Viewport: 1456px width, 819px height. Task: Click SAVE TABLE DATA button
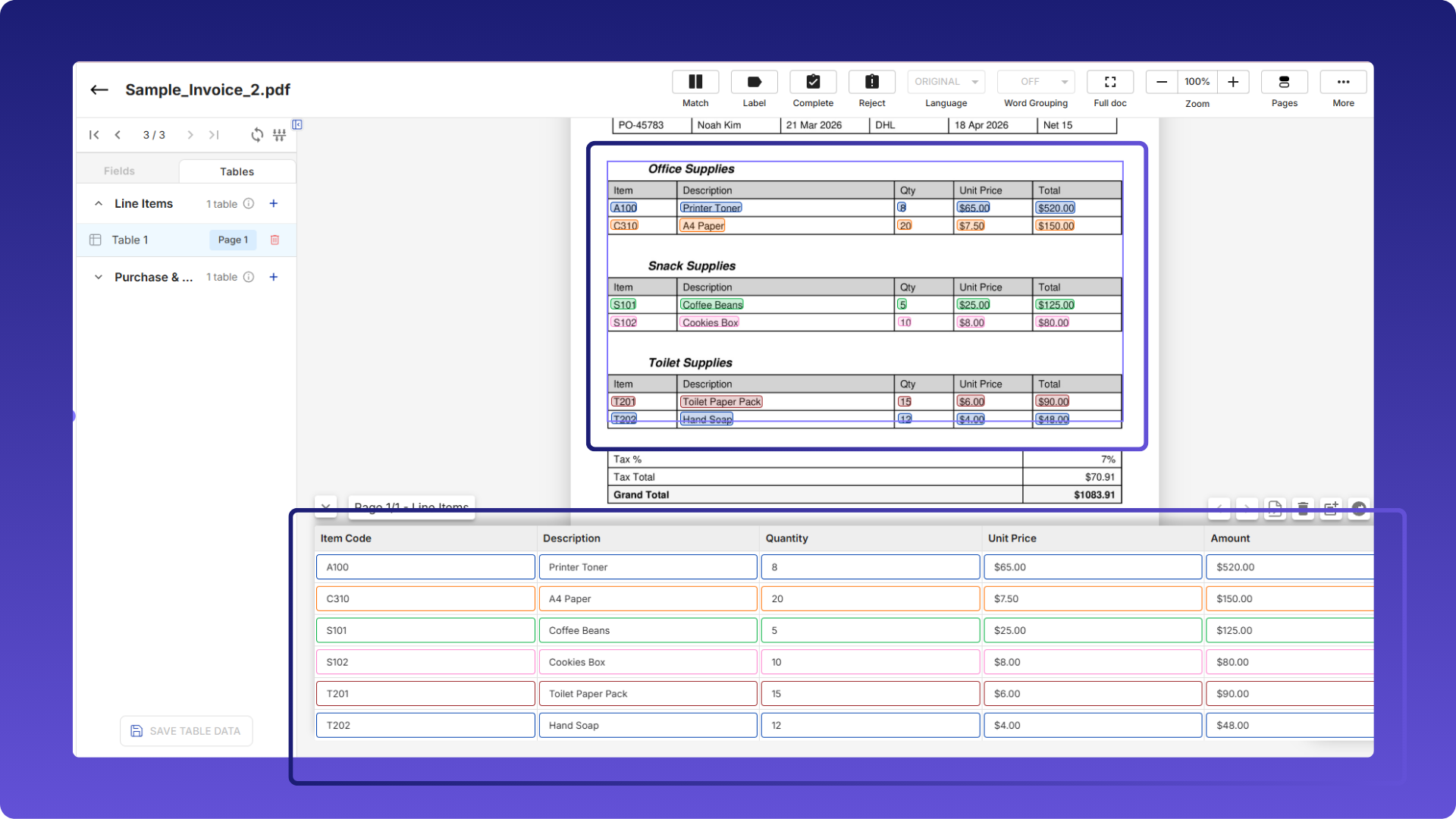click(186, 731)
